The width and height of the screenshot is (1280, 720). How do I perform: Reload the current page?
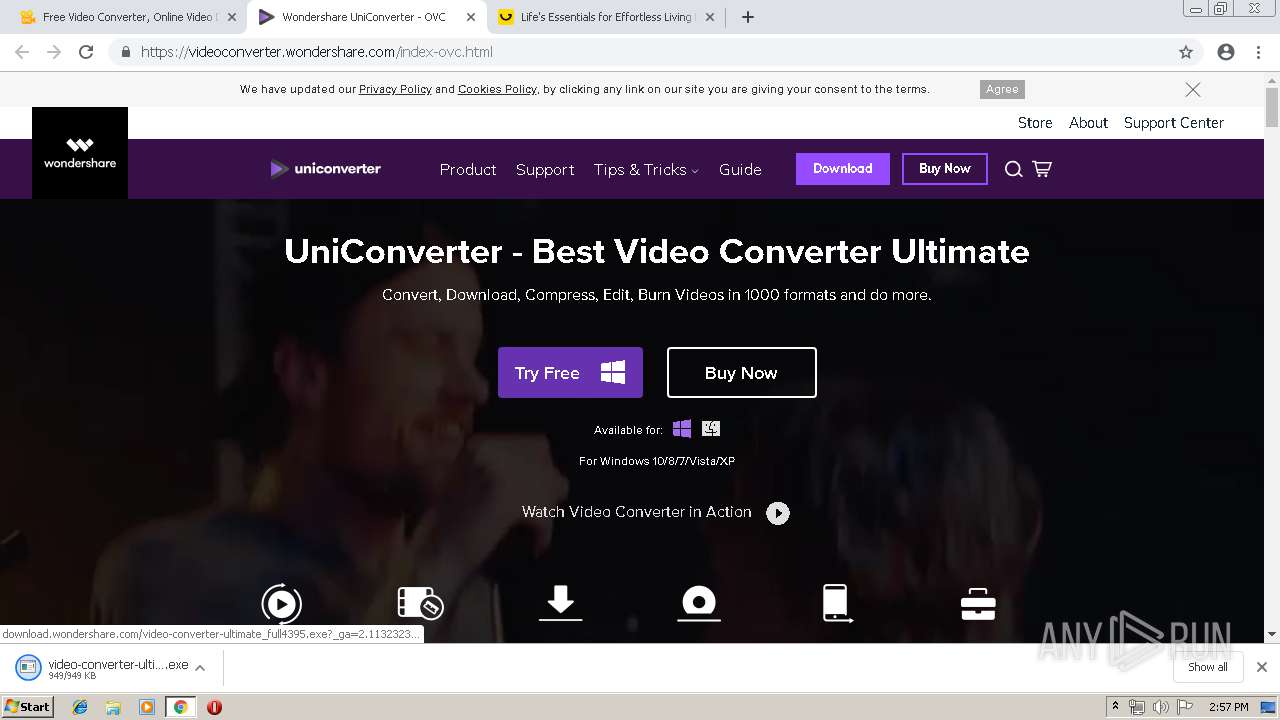pyautogui.click(x=86, y=52)
